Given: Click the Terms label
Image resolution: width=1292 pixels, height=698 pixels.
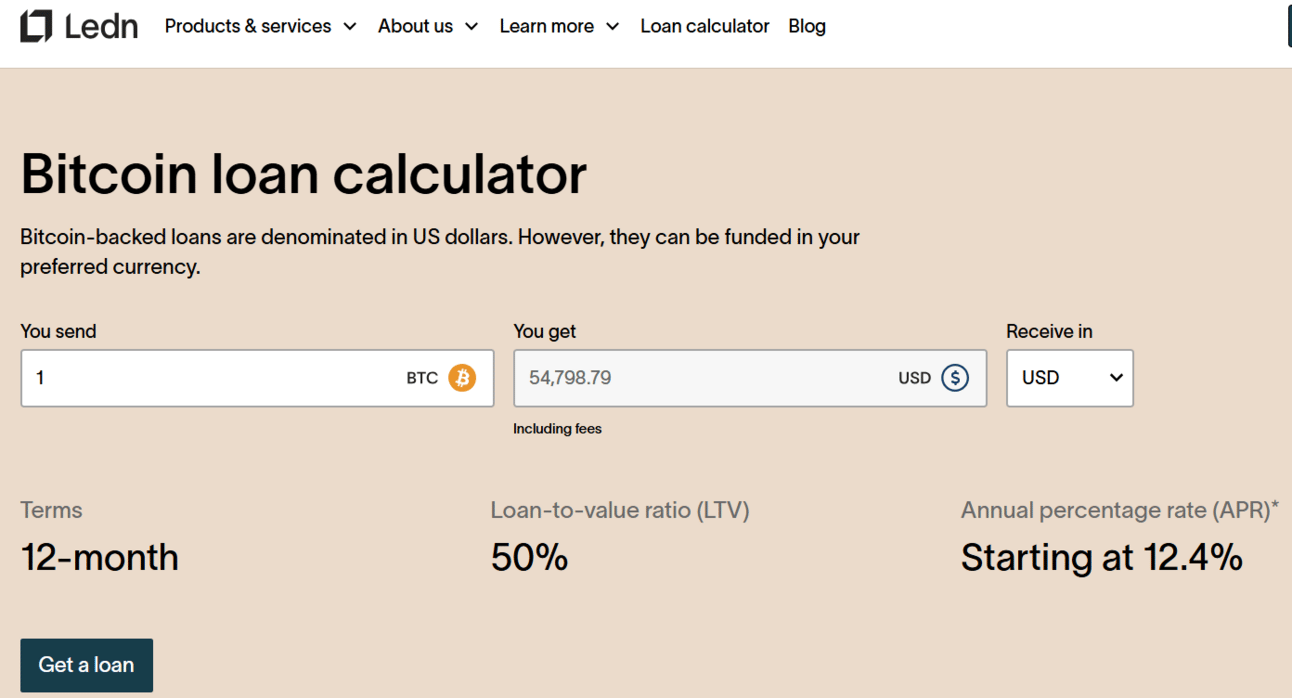Looking at the screenshot, I should pos(51,510).
